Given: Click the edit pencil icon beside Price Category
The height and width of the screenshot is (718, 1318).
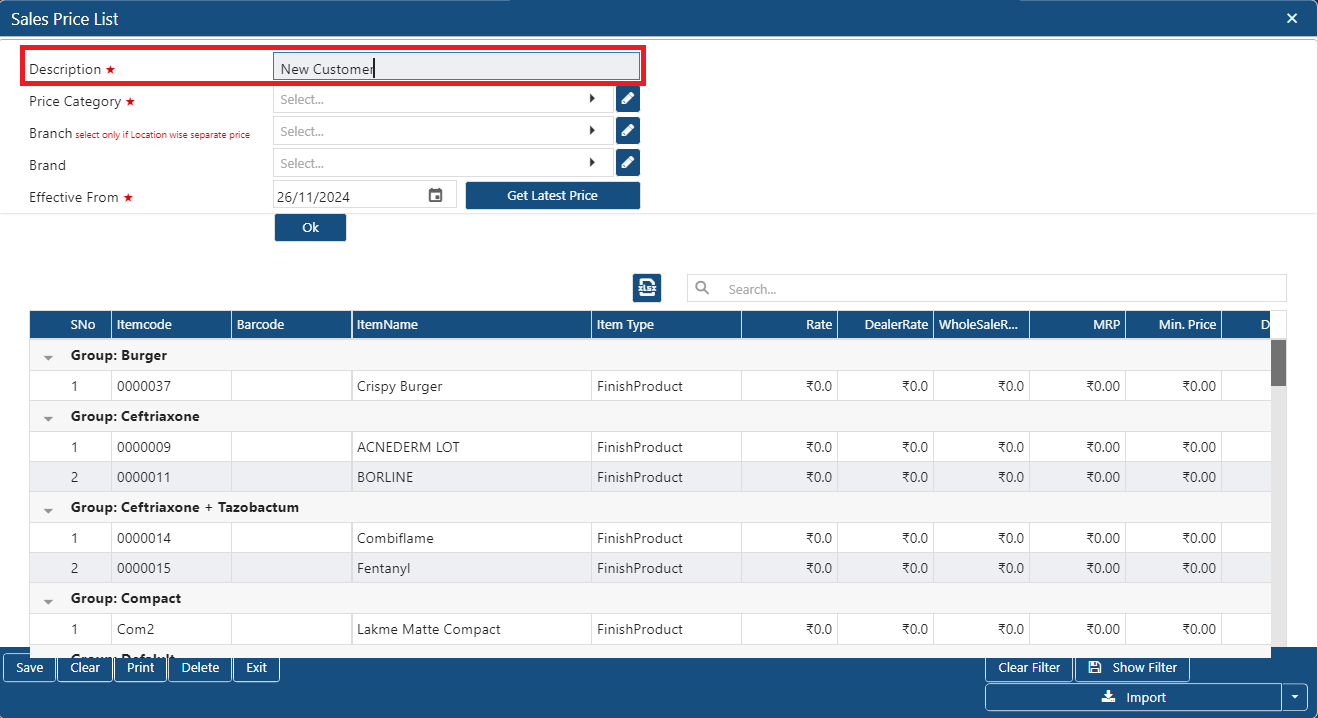Looking at the screenshot, I should pos(628,99).
